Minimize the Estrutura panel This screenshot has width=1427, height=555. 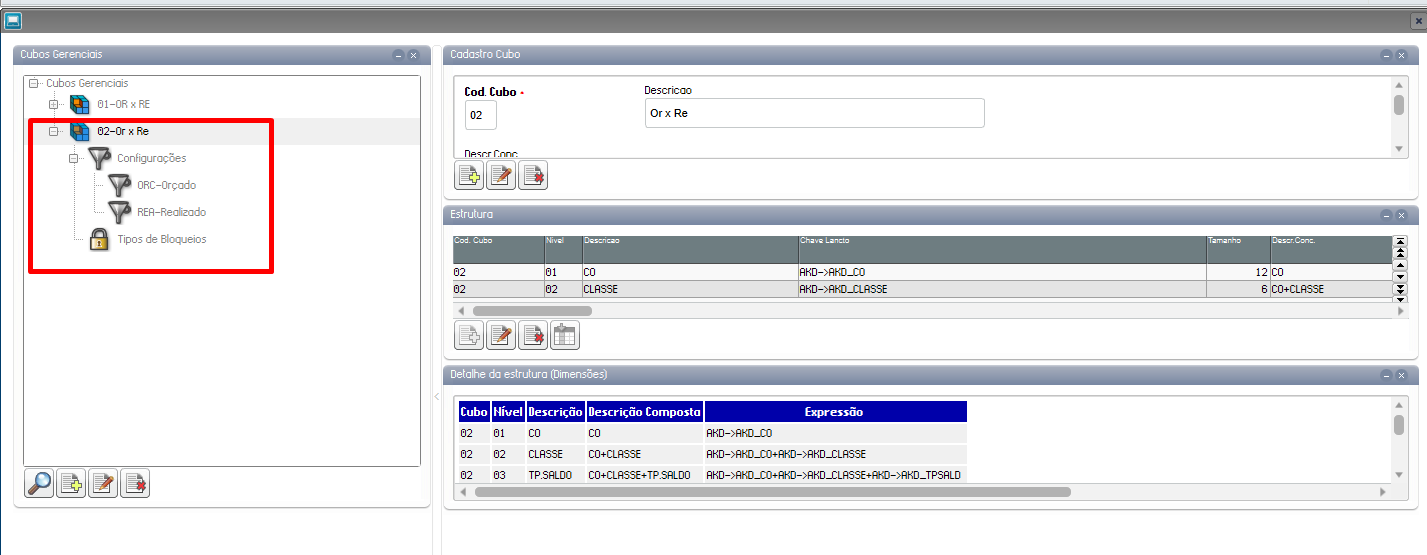1387,215
